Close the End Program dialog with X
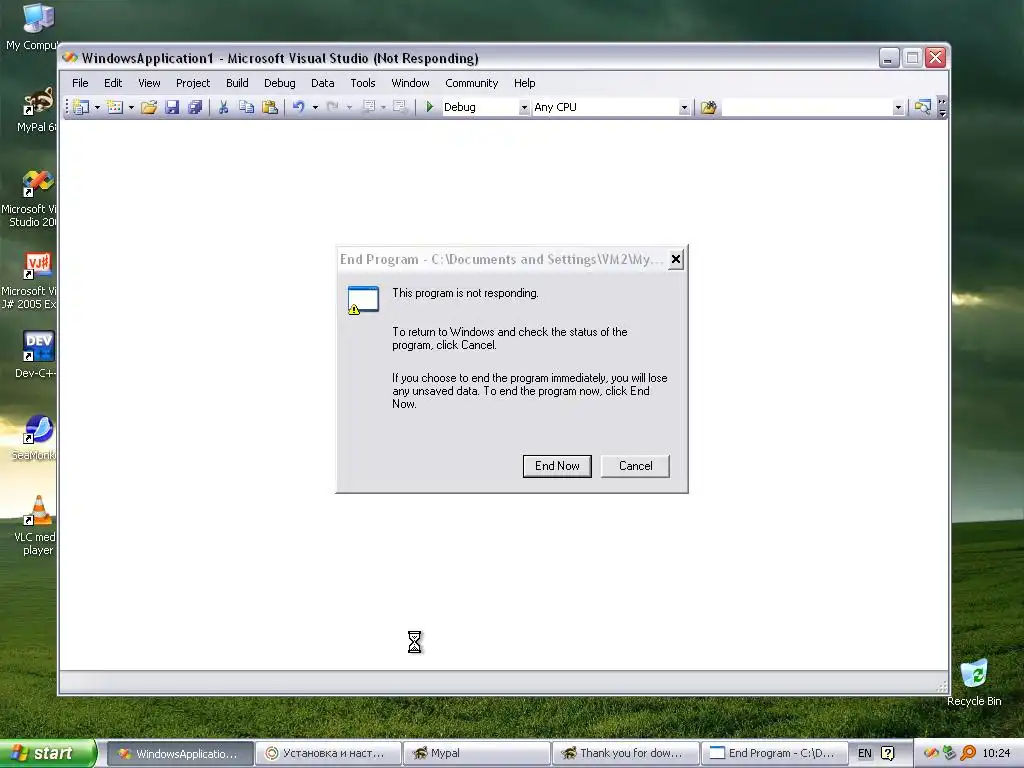This screenshot has width=1024, height=768. click(x=676, y=259)
